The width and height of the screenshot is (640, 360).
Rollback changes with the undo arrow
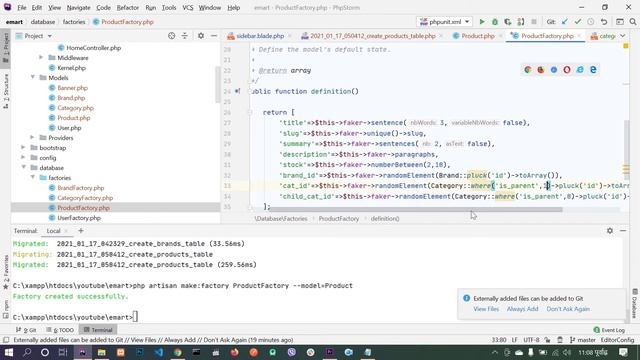click(x=604, y=22)
